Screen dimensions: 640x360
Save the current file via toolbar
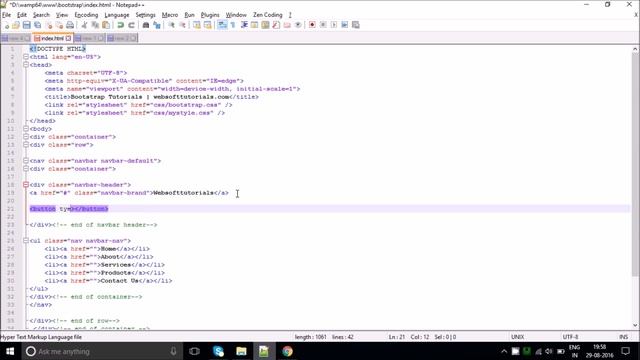point(27,25)
